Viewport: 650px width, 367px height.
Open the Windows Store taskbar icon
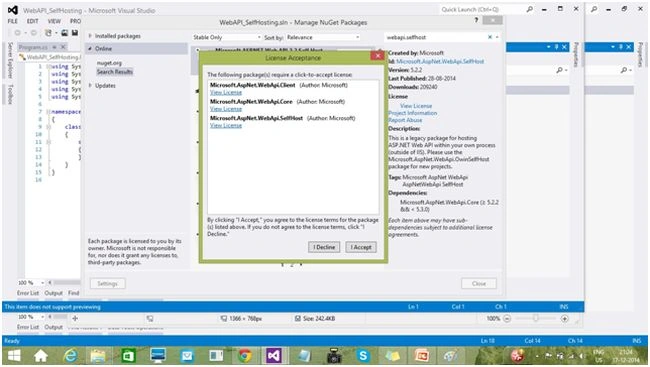(128, 355)
